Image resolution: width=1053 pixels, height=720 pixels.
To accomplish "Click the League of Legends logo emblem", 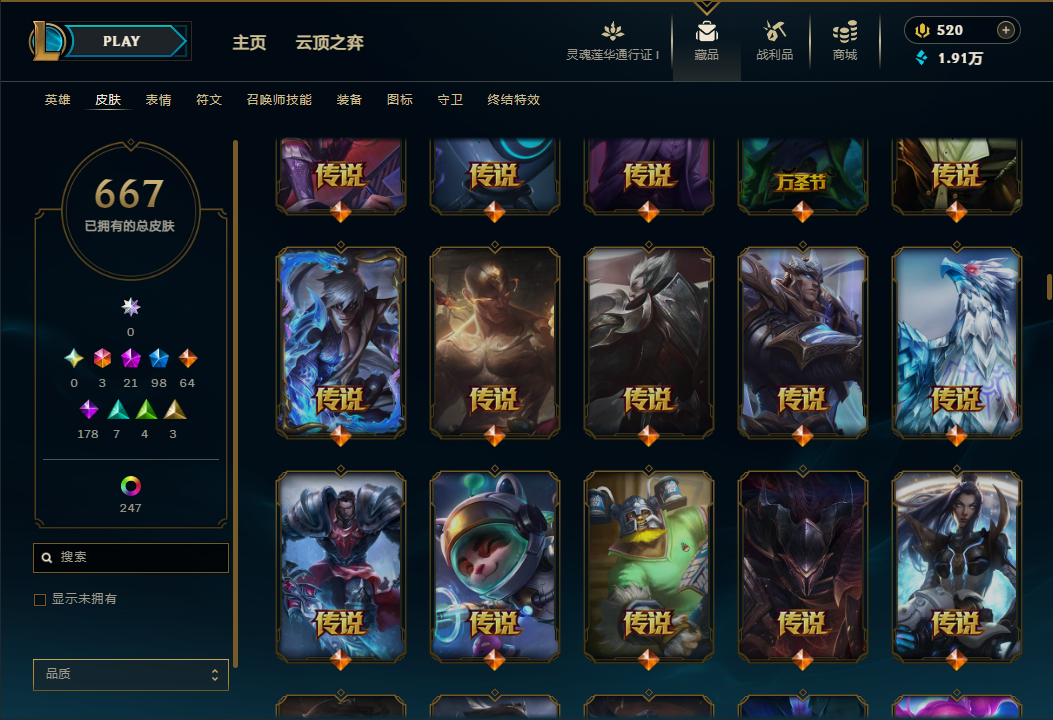I will tap(47, 41).
